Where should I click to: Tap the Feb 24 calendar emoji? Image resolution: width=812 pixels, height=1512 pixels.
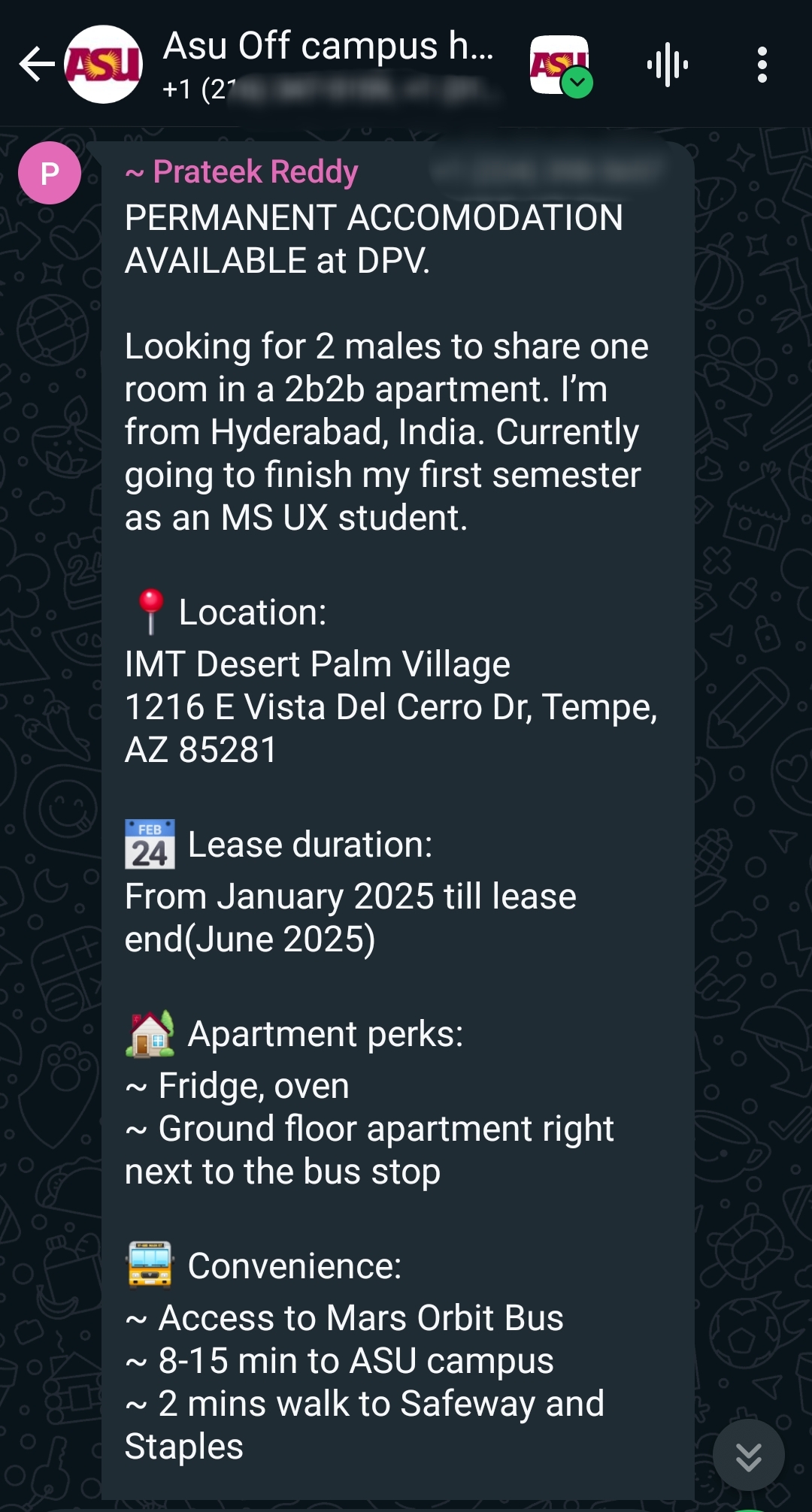pyautogui.click(x=150, y=844)
